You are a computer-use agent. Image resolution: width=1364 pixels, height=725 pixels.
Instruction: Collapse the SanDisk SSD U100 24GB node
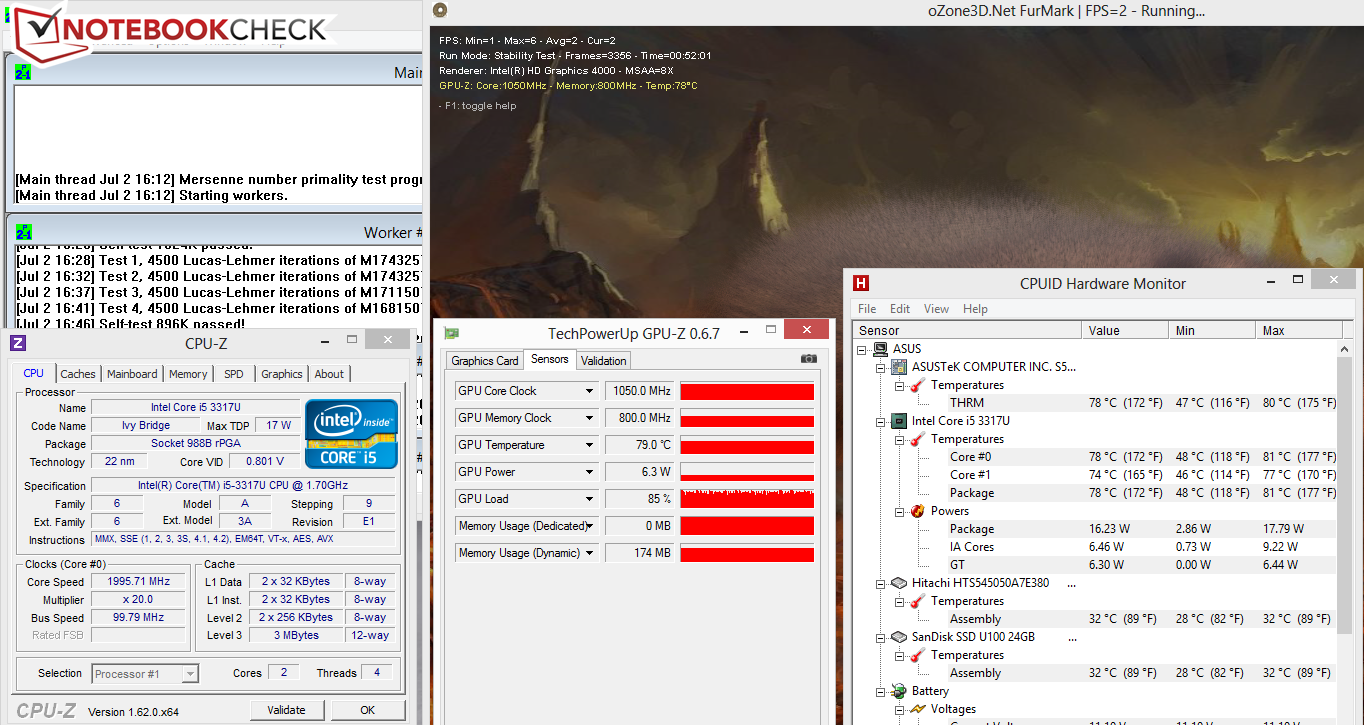[x=881, y=637]
